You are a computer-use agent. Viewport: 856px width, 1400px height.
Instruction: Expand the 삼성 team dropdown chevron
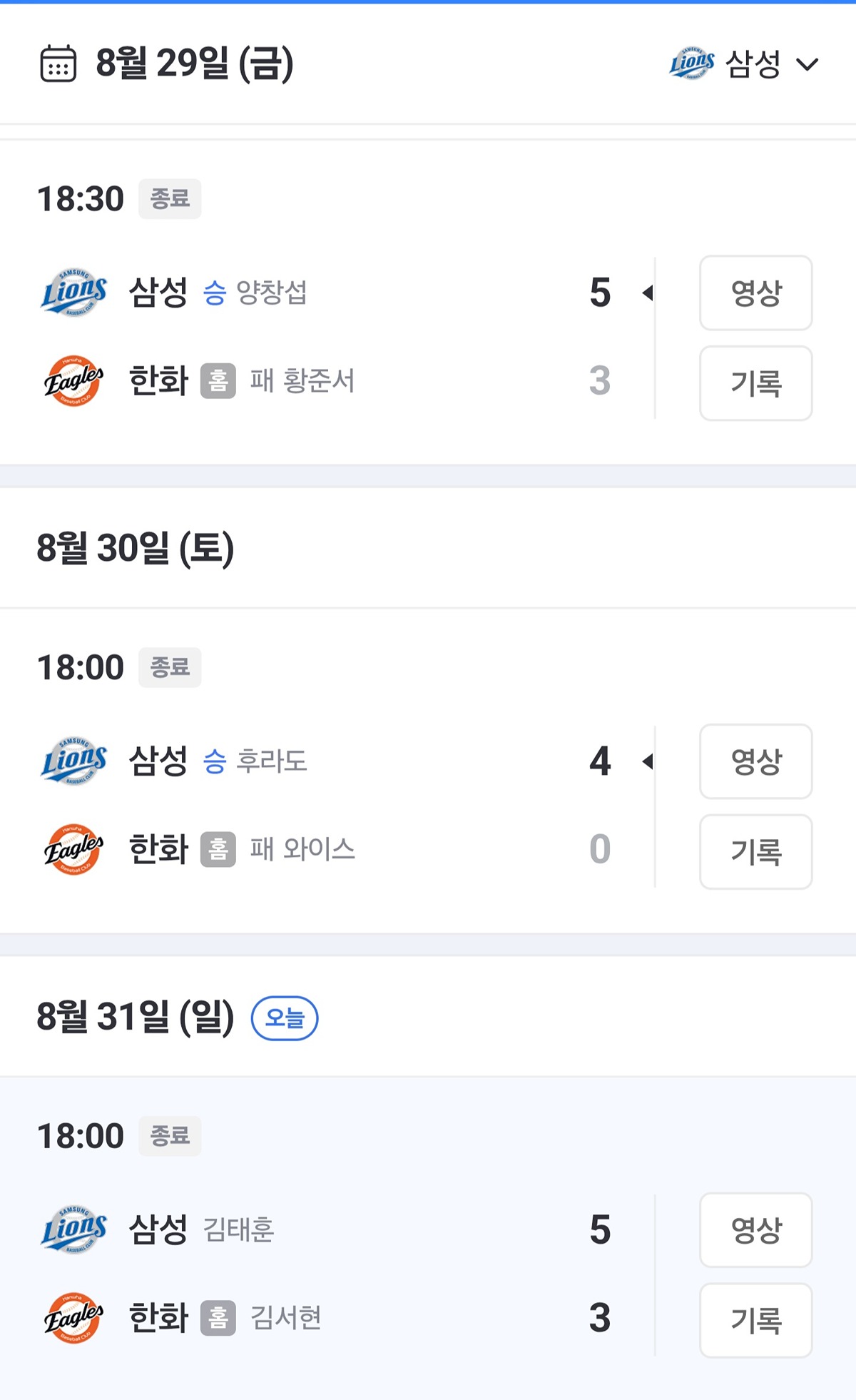(807, 65)
